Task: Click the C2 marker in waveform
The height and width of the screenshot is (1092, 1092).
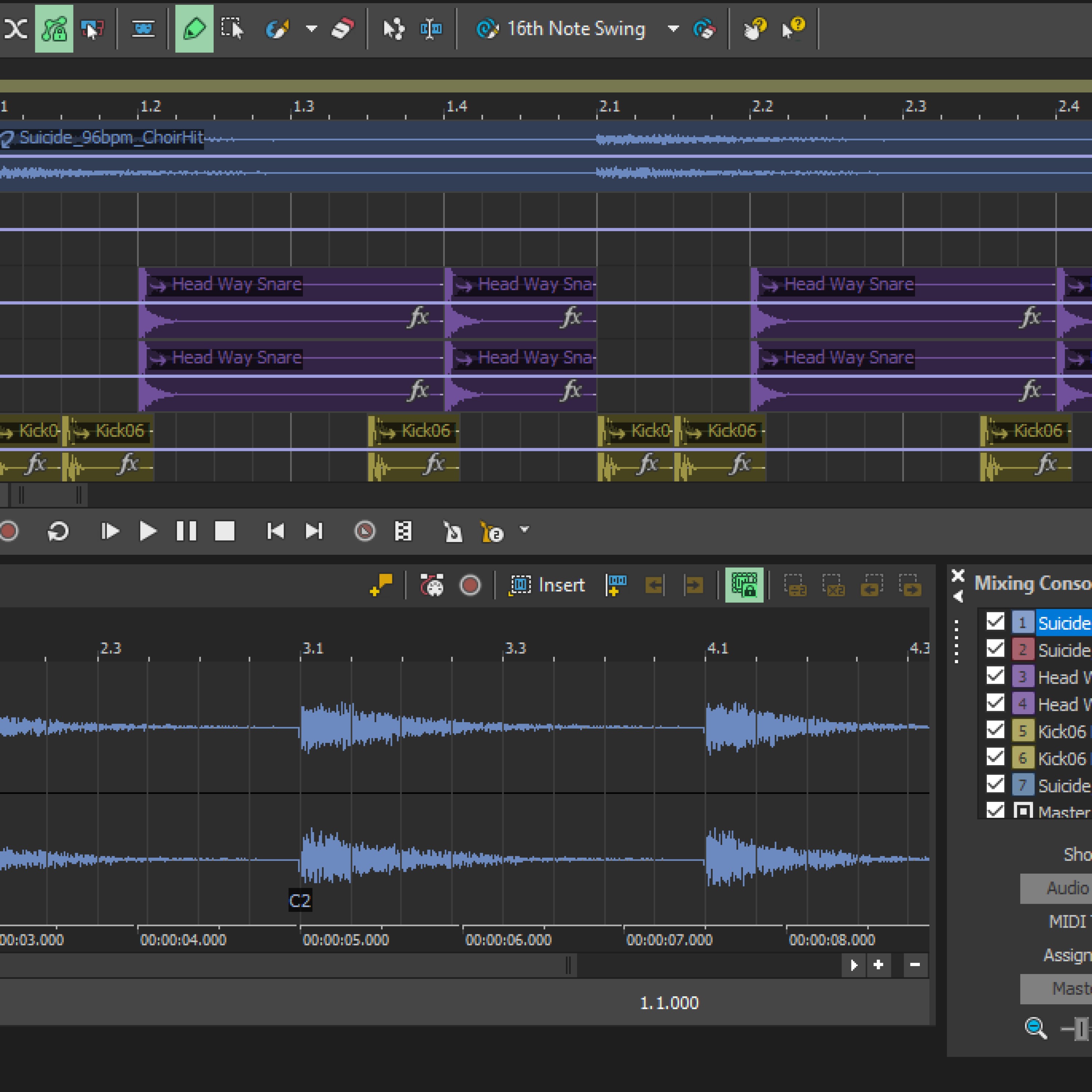Action: pyautogui.click(x=300, y=901)
